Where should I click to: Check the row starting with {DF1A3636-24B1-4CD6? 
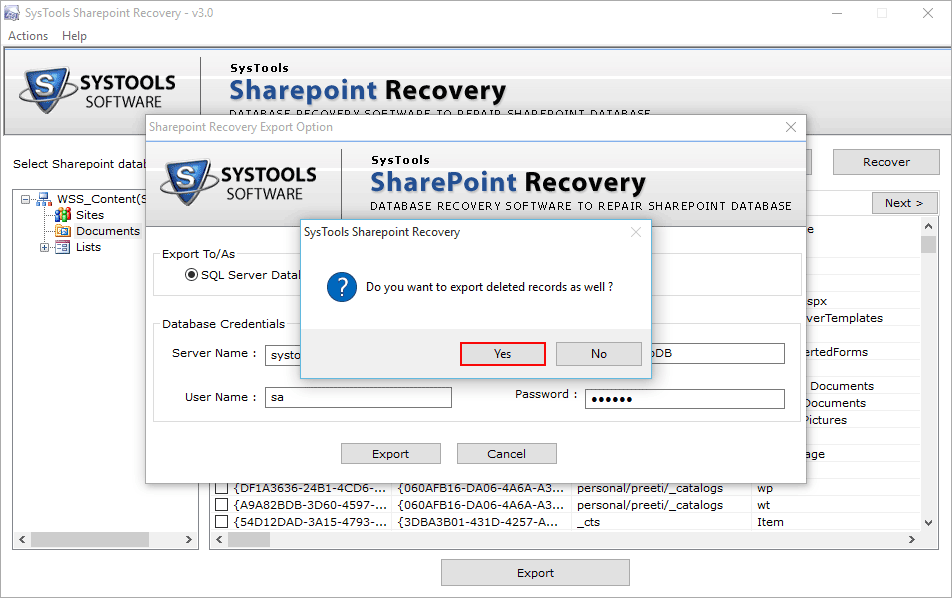tap(222, 488)
